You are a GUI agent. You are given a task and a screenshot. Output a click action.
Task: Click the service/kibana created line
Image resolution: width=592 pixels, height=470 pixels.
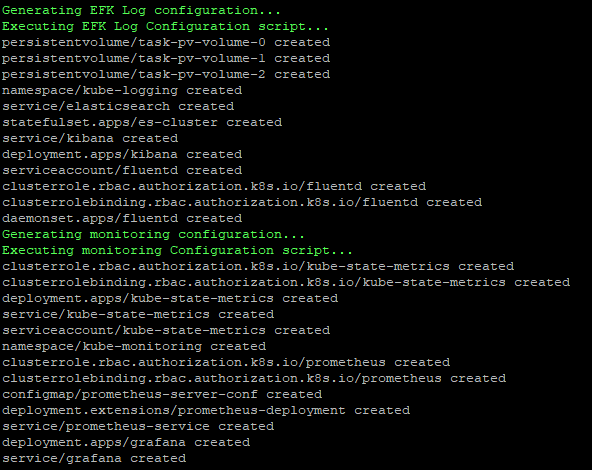pyautogui.click(x=90, y=139)
